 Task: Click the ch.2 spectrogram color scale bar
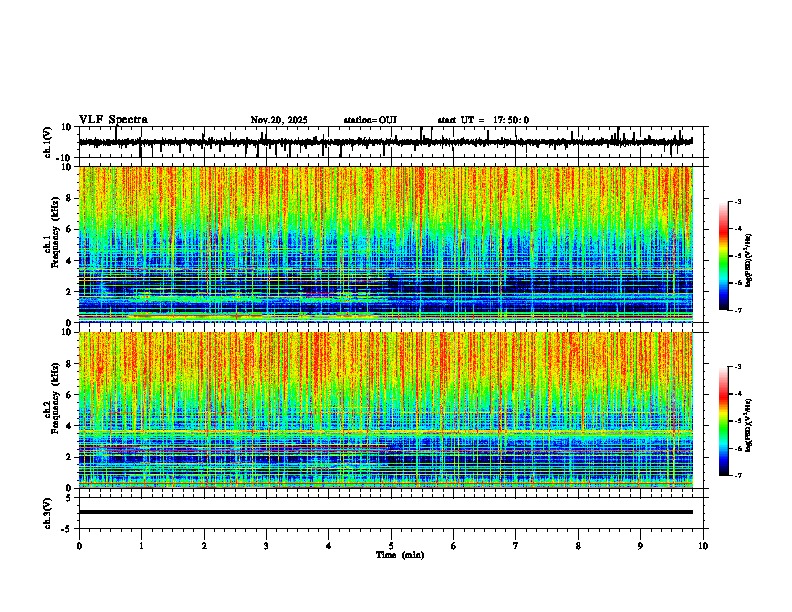pyautogui.click(x=723, y=421)
